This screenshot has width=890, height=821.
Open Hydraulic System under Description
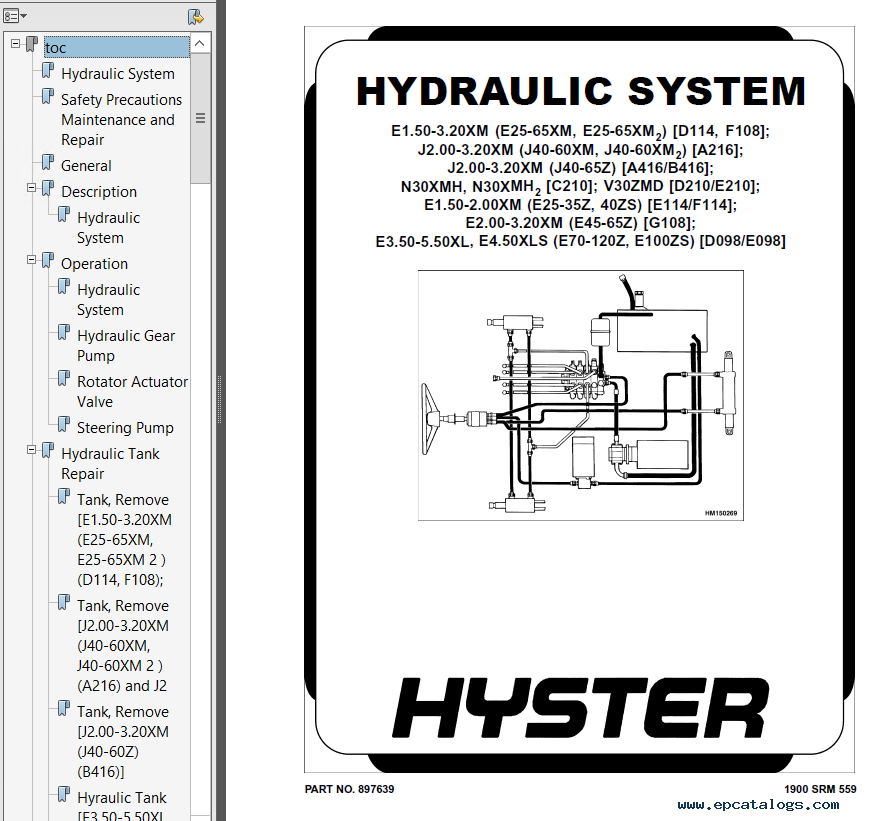pyautogui.click(x=108, y=228)
